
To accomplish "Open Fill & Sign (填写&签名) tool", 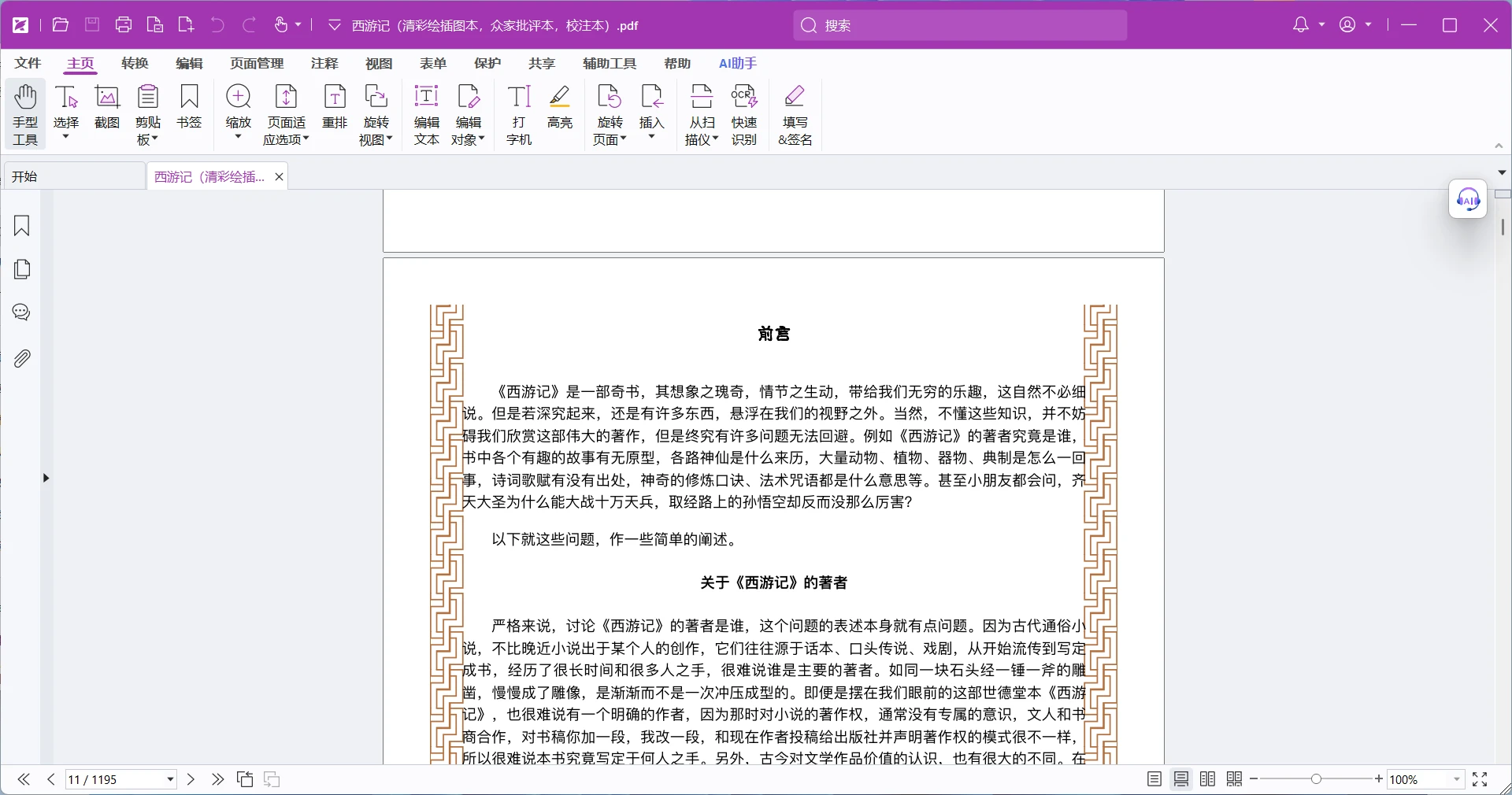I will pyautogui.click(x=795, y=114).
